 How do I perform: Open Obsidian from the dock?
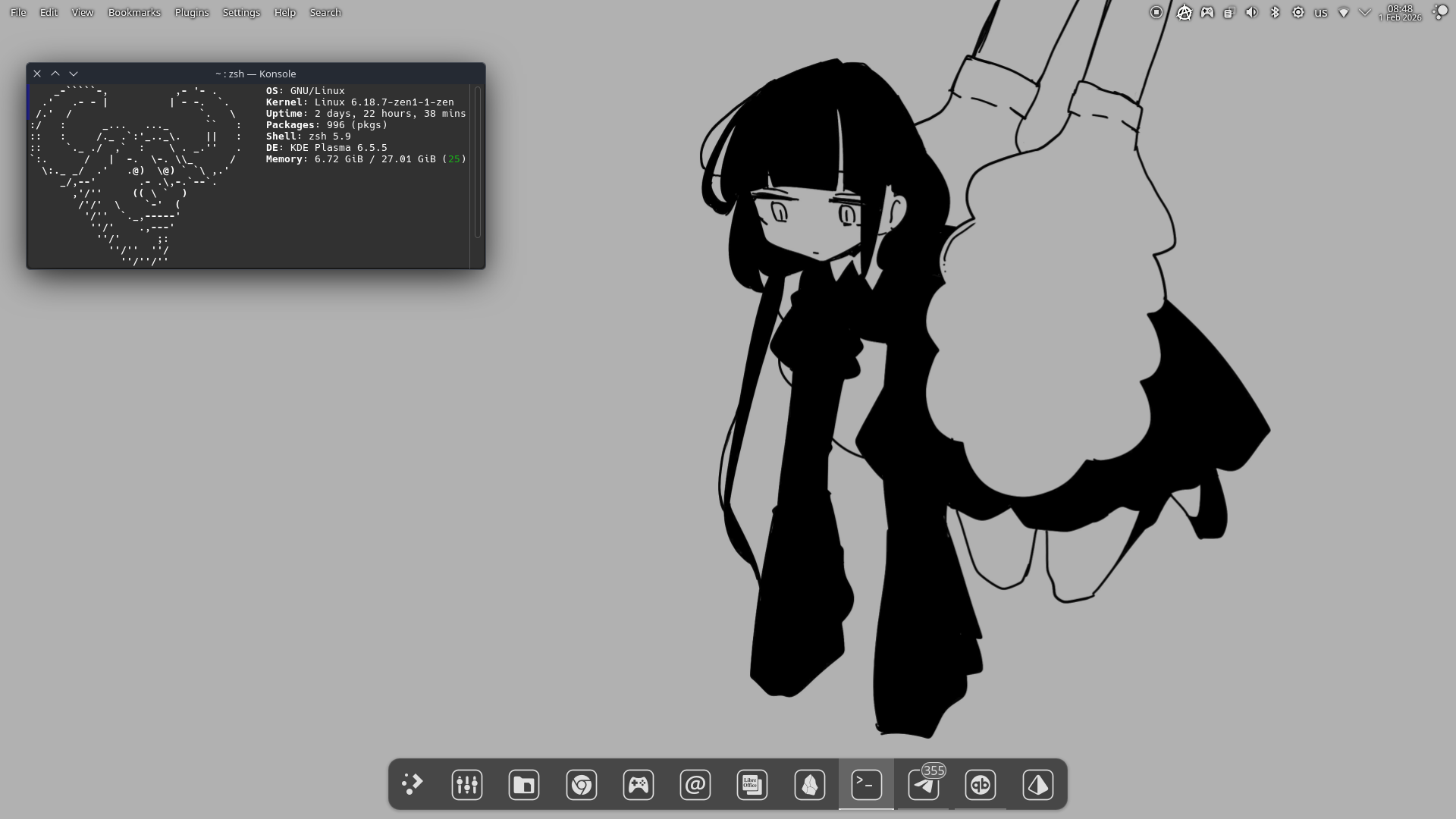coord(810,784)
